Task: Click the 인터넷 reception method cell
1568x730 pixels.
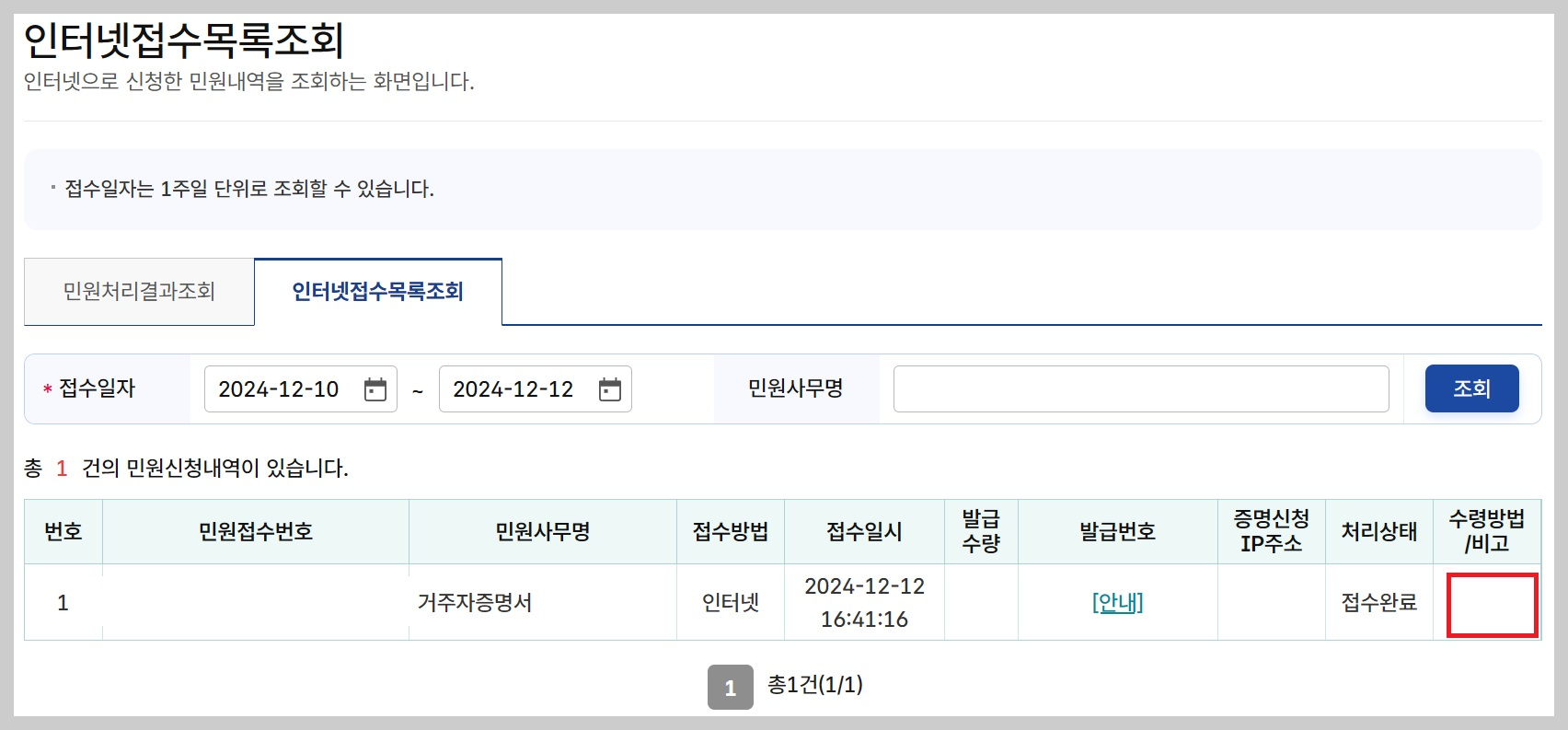Action: point(730,602)
